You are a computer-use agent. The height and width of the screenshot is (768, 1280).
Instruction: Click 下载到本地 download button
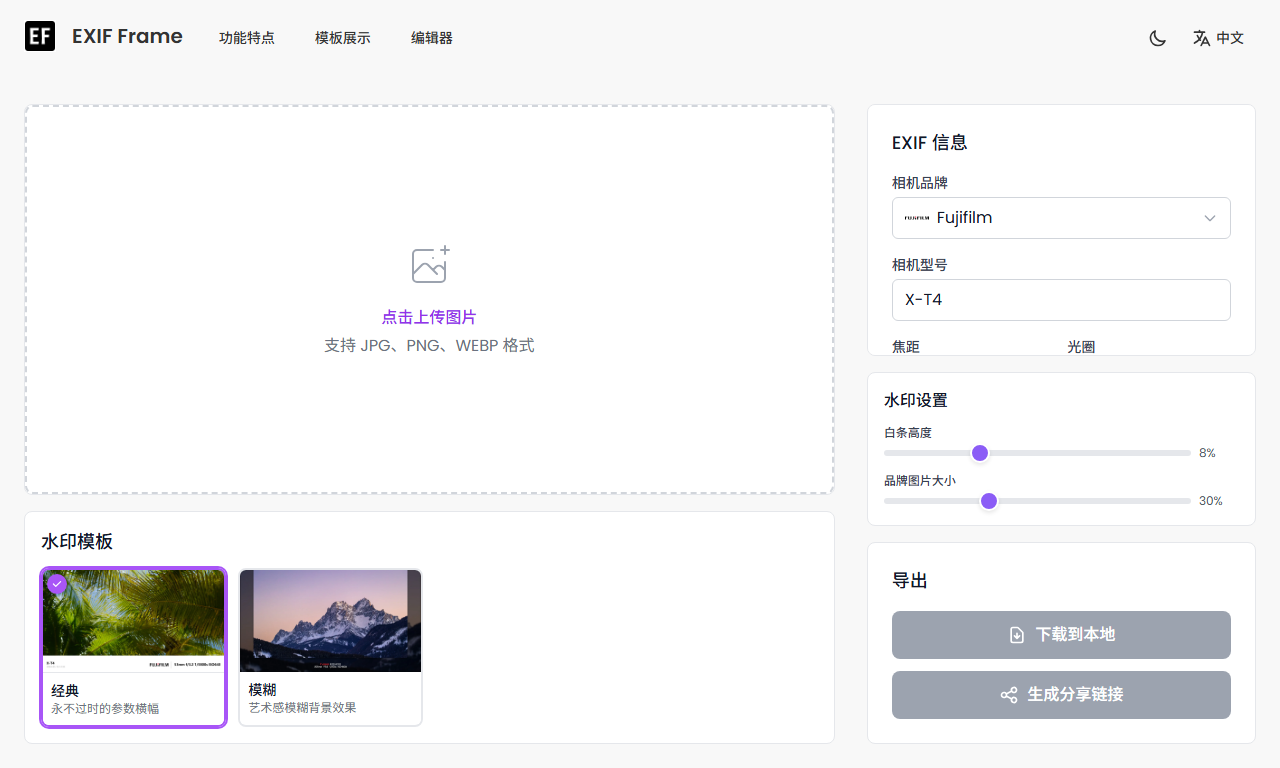click(x=1061, y=635)
